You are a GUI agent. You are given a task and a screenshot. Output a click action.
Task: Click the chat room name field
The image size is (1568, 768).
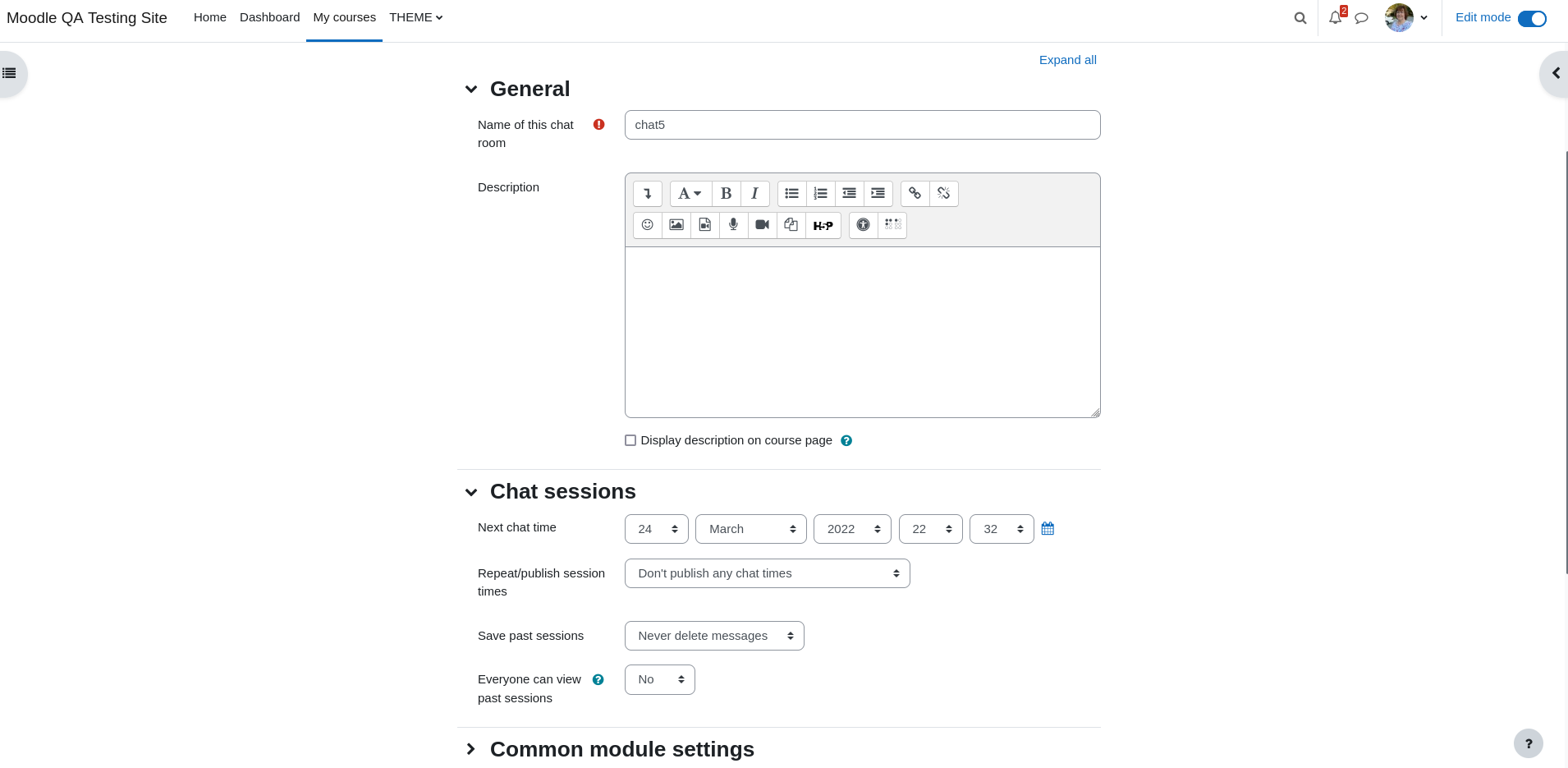tap(862, 125)
